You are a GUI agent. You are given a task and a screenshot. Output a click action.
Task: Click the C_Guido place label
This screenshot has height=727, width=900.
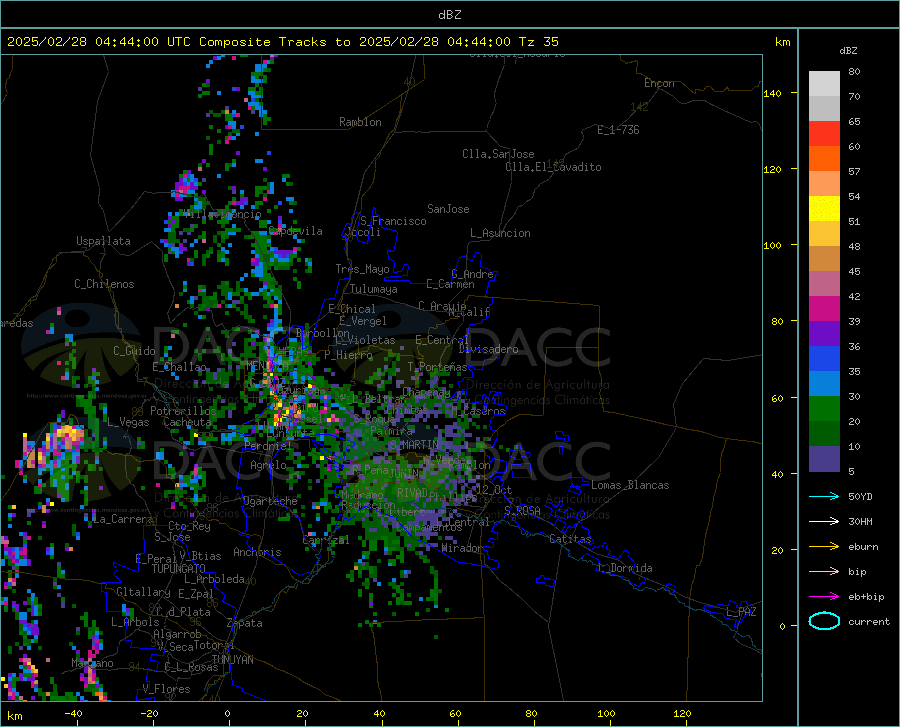pos(134,351)
